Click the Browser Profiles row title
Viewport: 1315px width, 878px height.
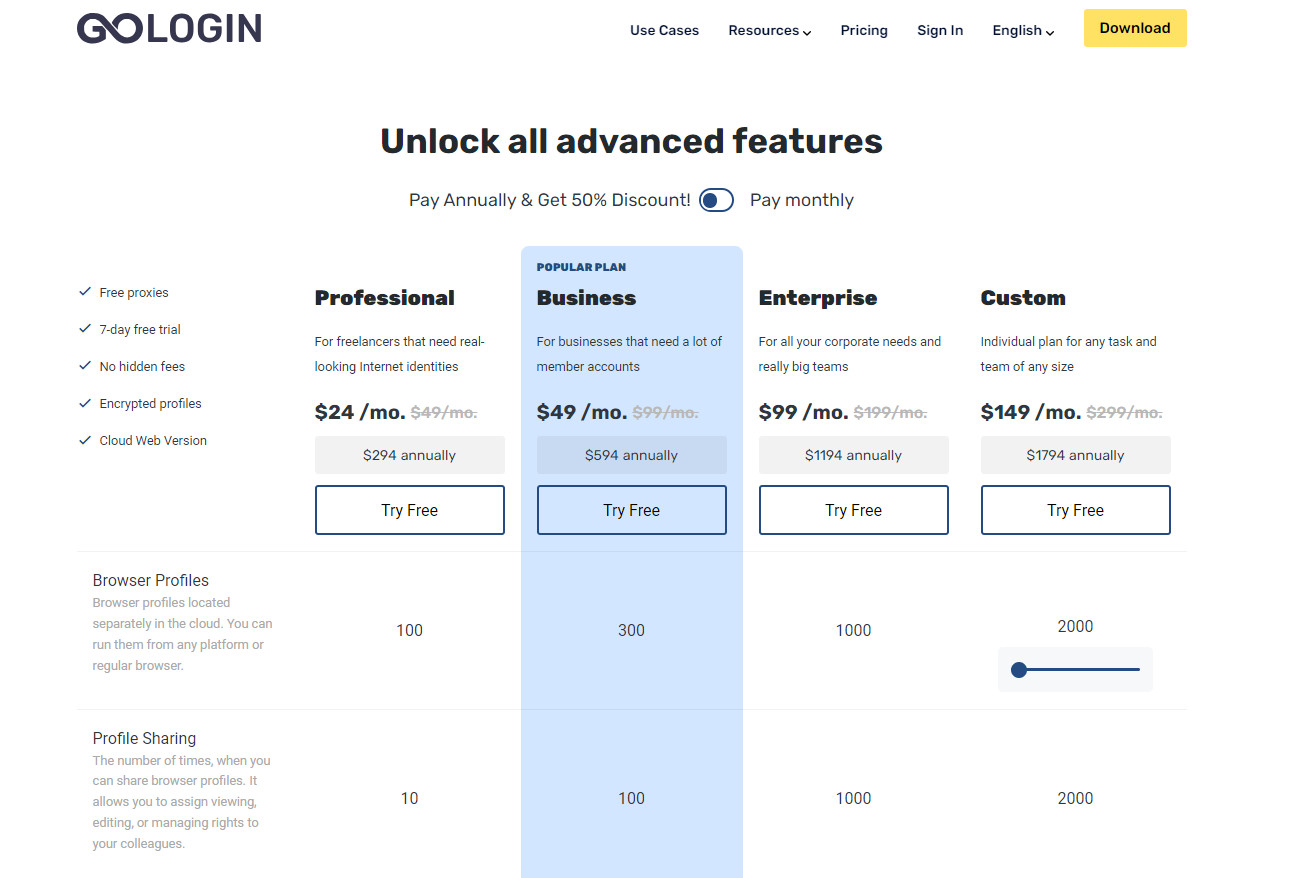151,580
